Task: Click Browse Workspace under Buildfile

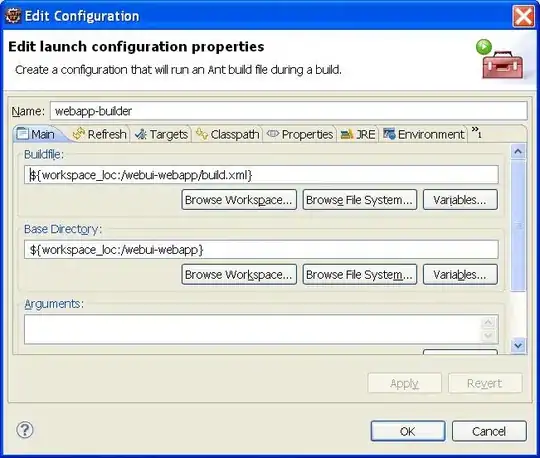Action: click(x=239, y=199)
